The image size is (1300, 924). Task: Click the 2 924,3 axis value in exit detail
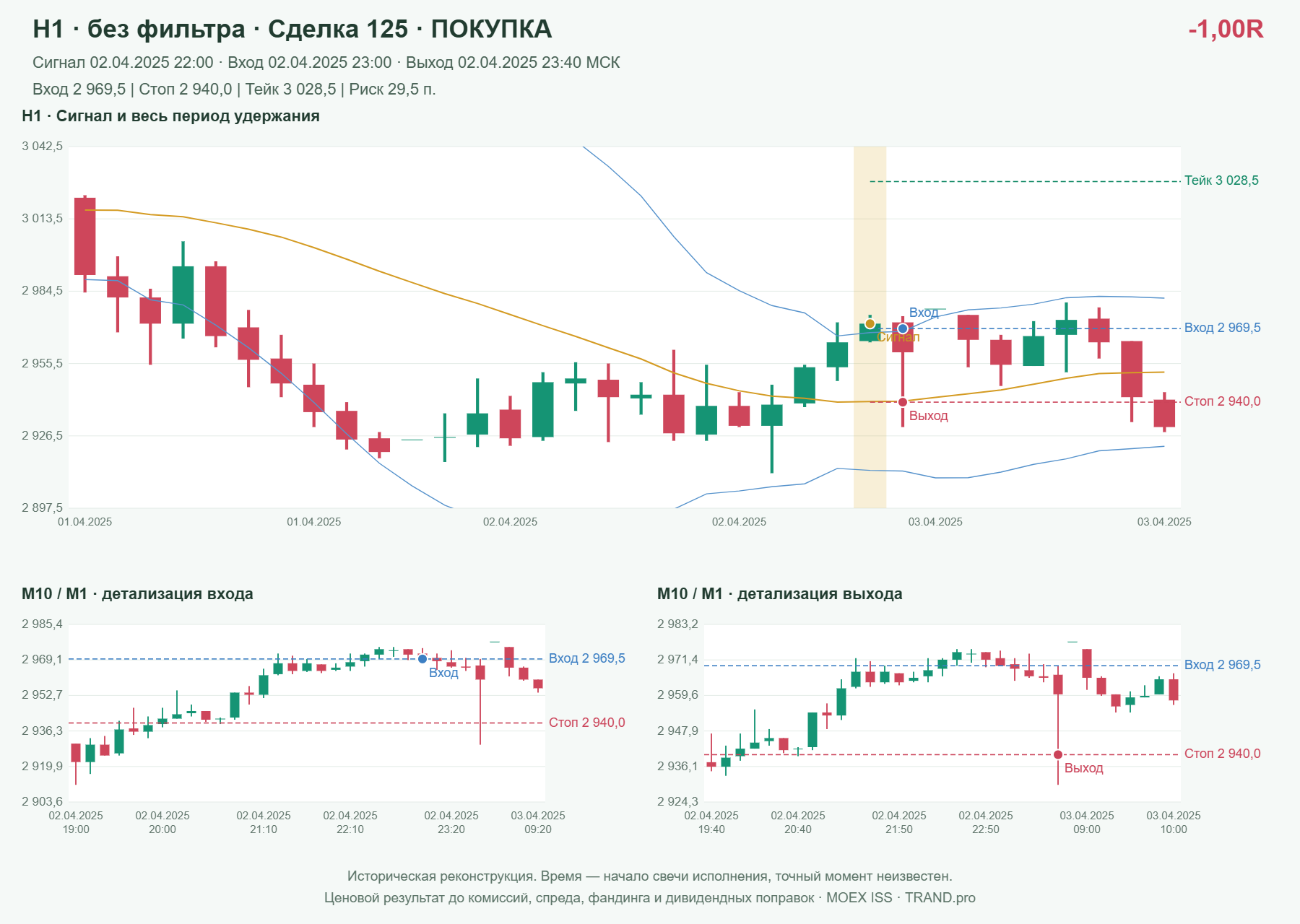click(x=678, y=802)
